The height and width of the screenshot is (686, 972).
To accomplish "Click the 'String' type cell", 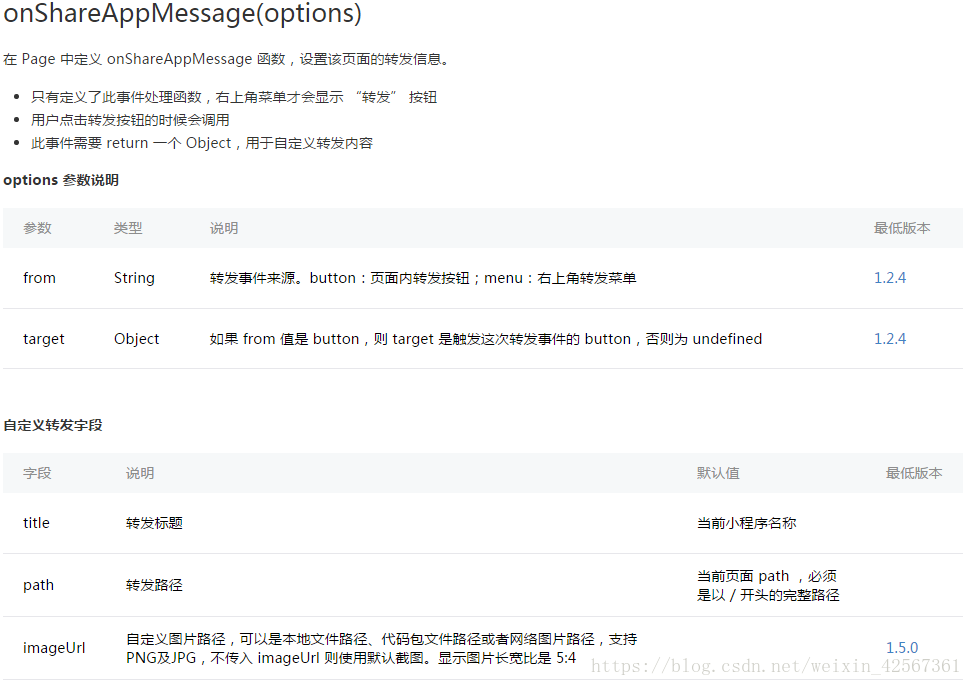I will [134, 278].
